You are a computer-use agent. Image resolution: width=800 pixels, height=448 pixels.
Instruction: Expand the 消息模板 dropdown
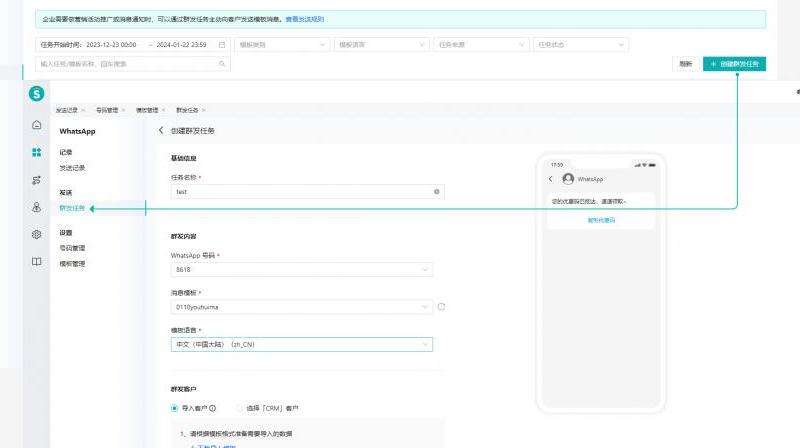(301, 307)
